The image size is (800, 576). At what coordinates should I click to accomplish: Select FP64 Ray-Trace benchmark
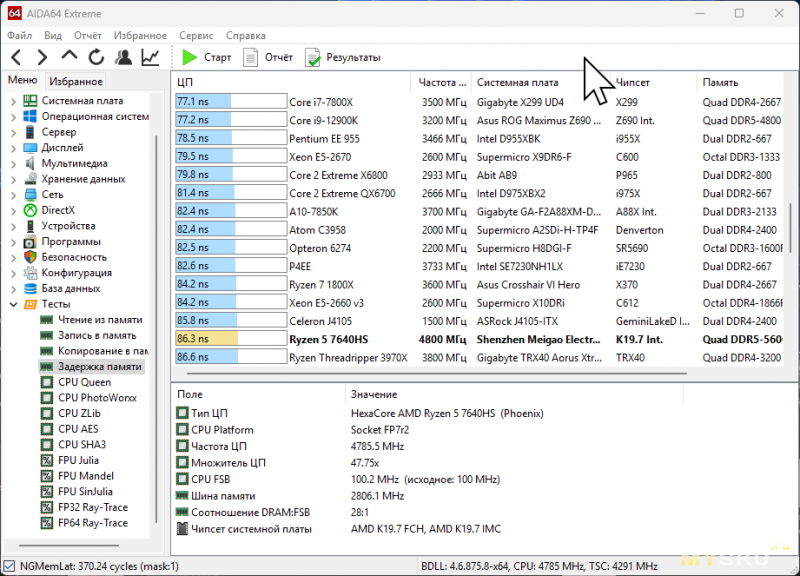(93, 523)
